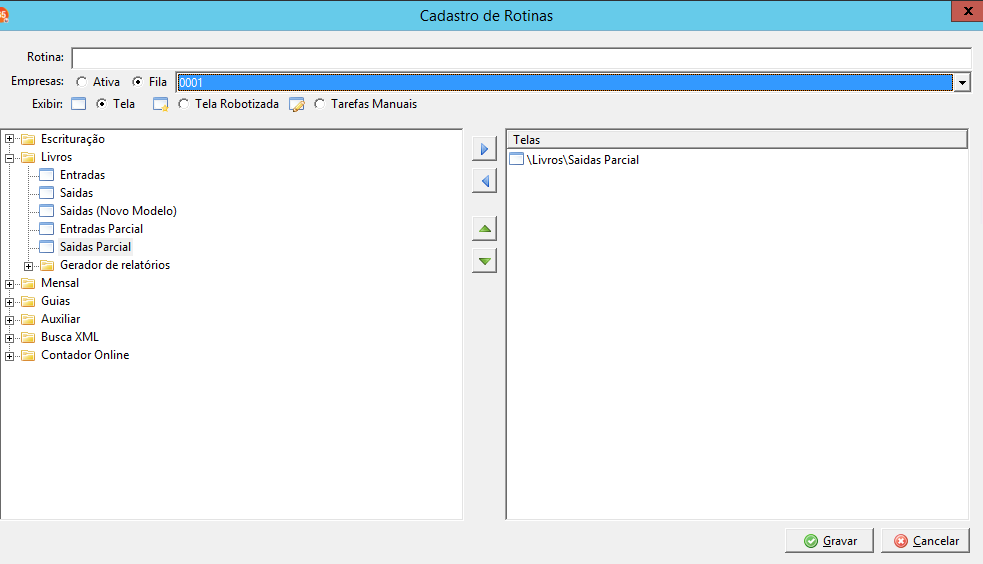
Task: Select the Tarefas Manuais radio option
Action: point(320,104)
